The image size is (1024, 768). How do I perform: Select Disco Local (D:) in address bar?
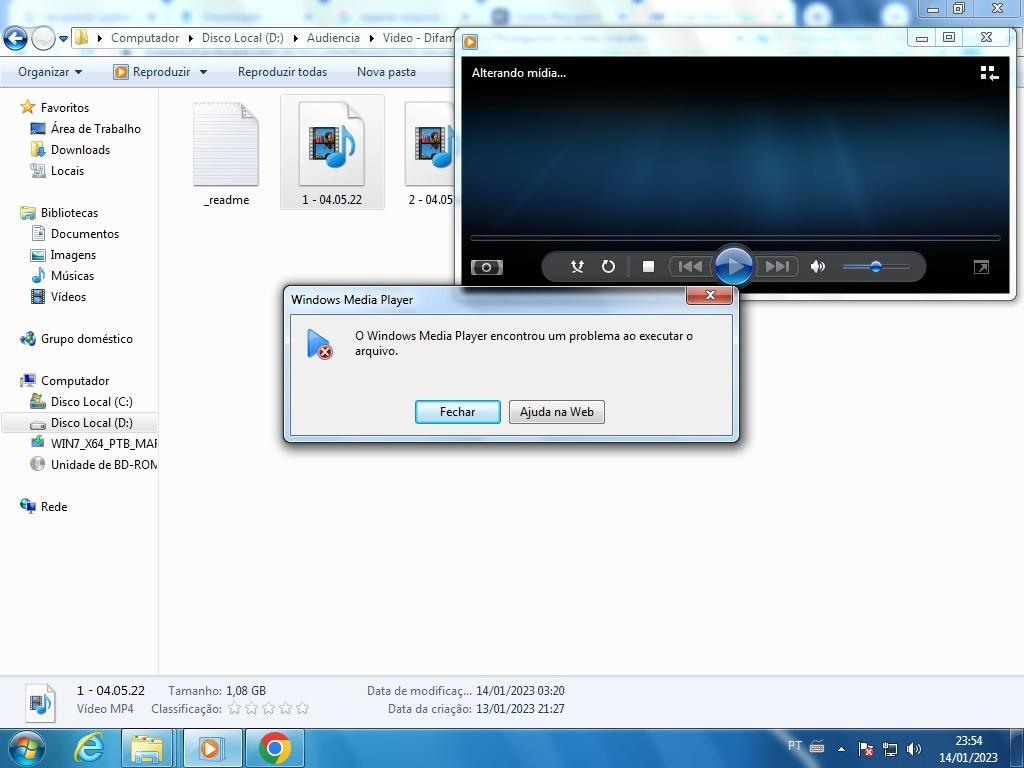coord(242,38)
